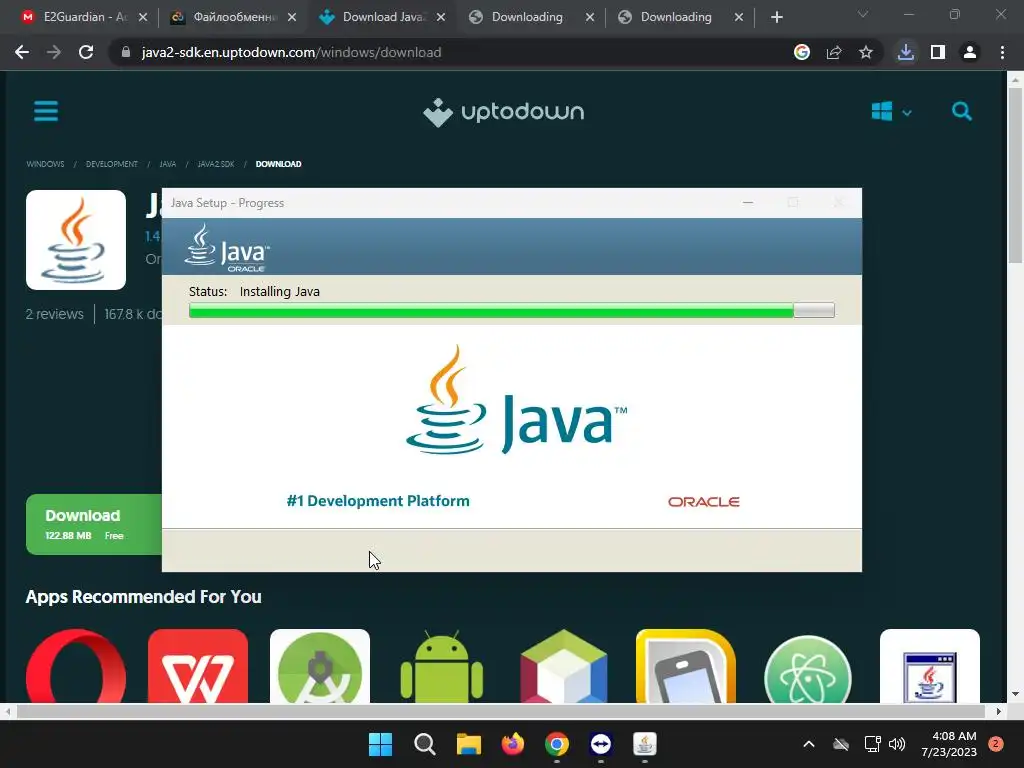Open a new Chrome tab
The image size is (1024, 768).
pyautogui.click(x=776, y=17)
